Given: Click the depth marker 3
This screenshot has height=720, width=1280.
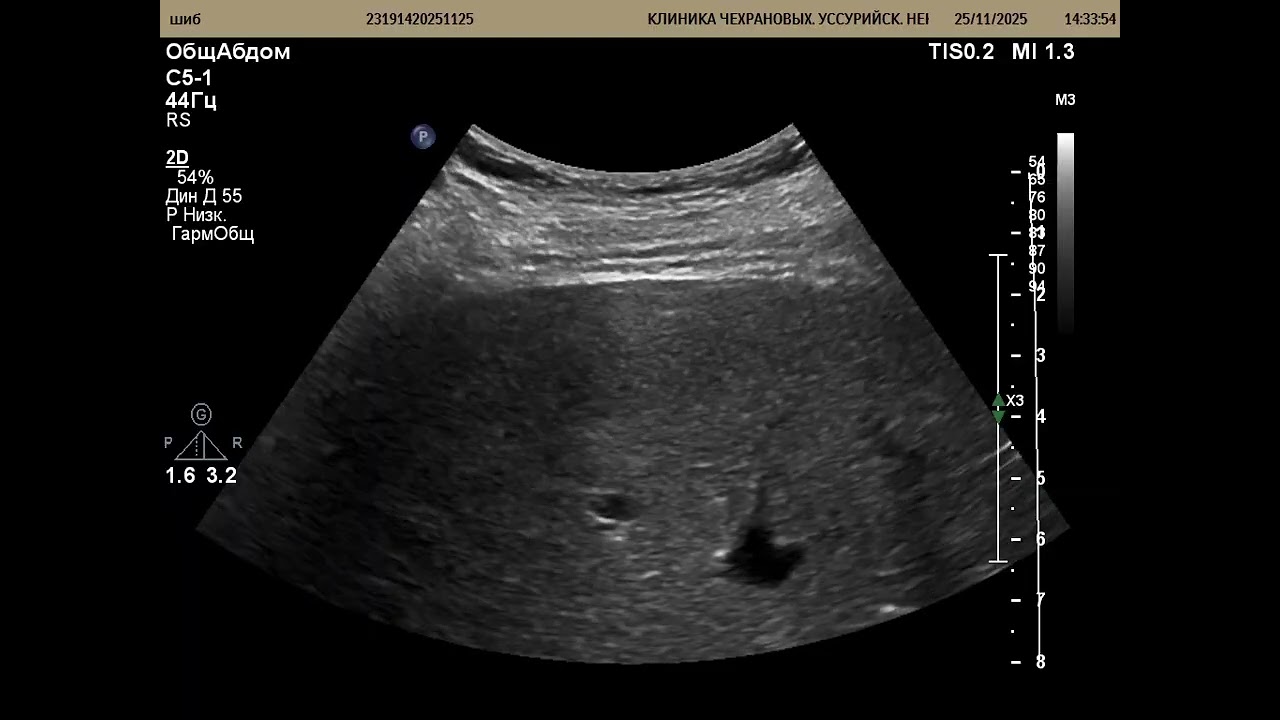Looking at the screenshot, I should click(x=1040, y=356).
